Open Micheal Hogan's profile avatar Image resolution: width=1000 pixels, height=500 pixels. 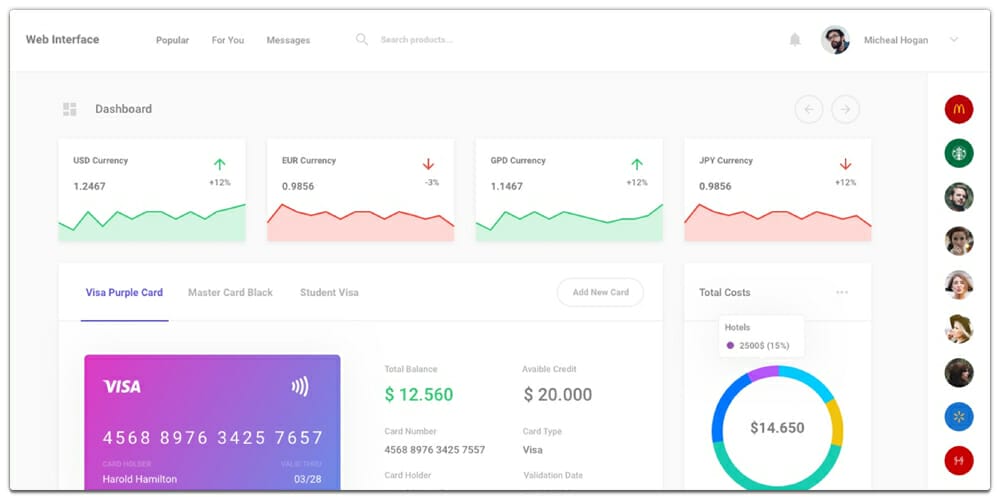835,40
